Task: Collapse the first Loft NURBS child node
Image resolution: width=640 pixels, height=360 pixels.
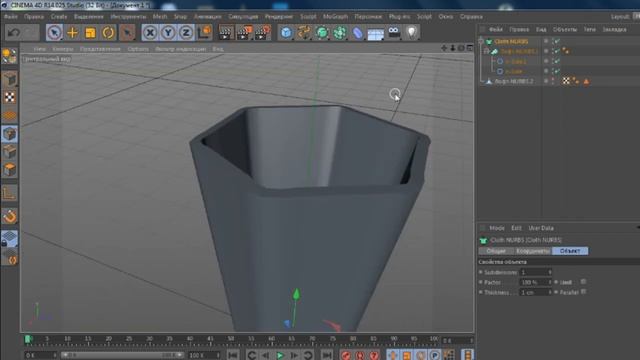Action: pos(486,51)
